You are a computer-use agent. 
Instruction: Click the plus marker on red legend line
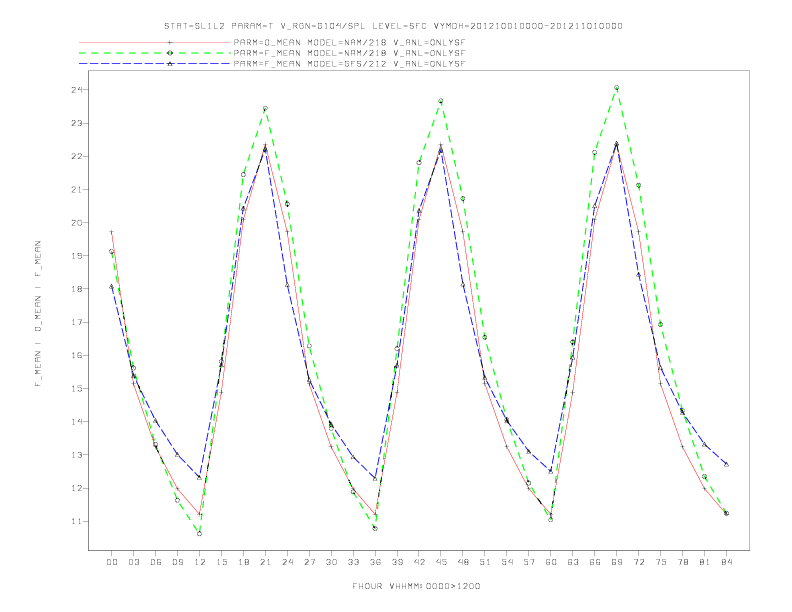(170, 42)
